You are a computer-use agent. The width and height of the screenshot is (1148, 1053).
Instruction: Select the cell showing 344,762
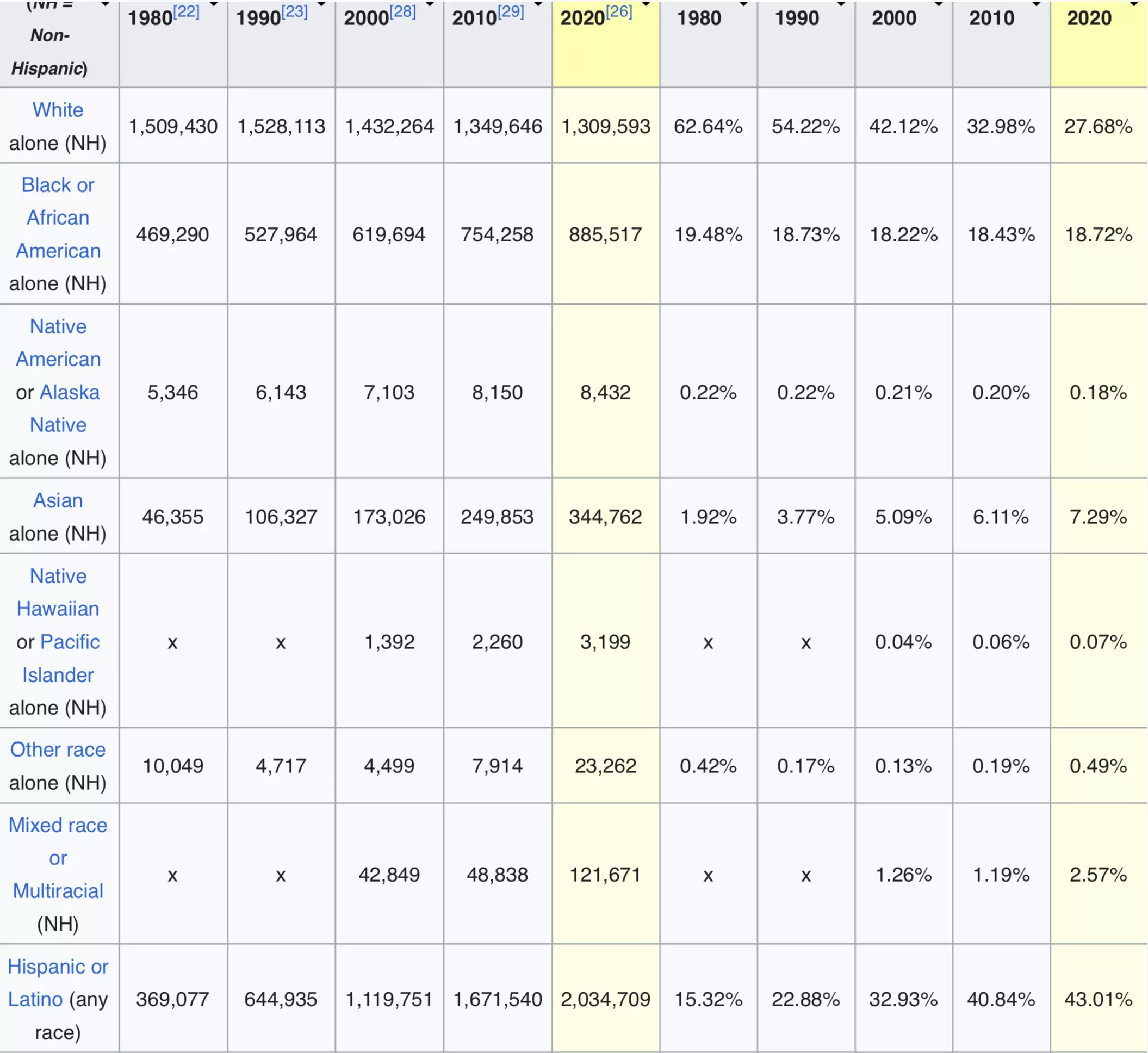tap(606, 516)
